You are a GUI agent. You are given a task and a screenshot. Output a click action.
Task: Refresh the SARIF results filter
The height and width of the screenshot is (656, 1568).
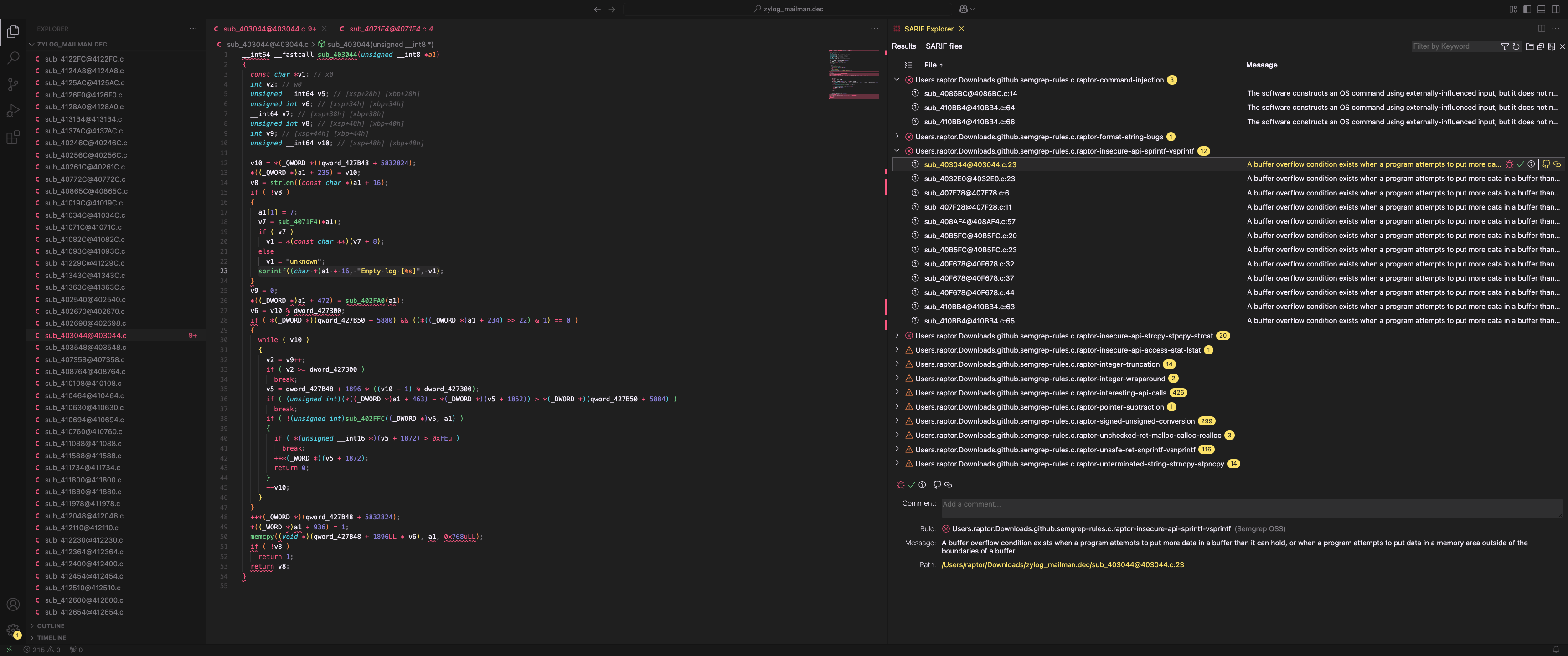click(1516, 46)
